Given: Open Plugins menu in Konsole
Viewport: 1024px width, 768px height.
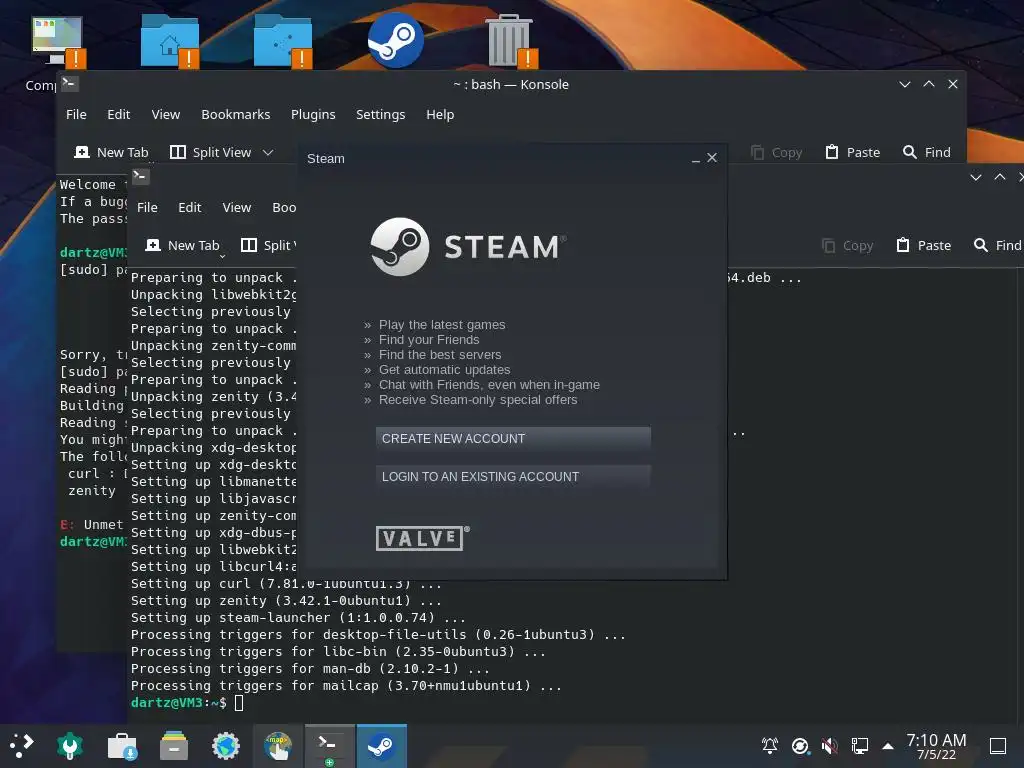Looking at the screenshot, I should coord(313,114).
